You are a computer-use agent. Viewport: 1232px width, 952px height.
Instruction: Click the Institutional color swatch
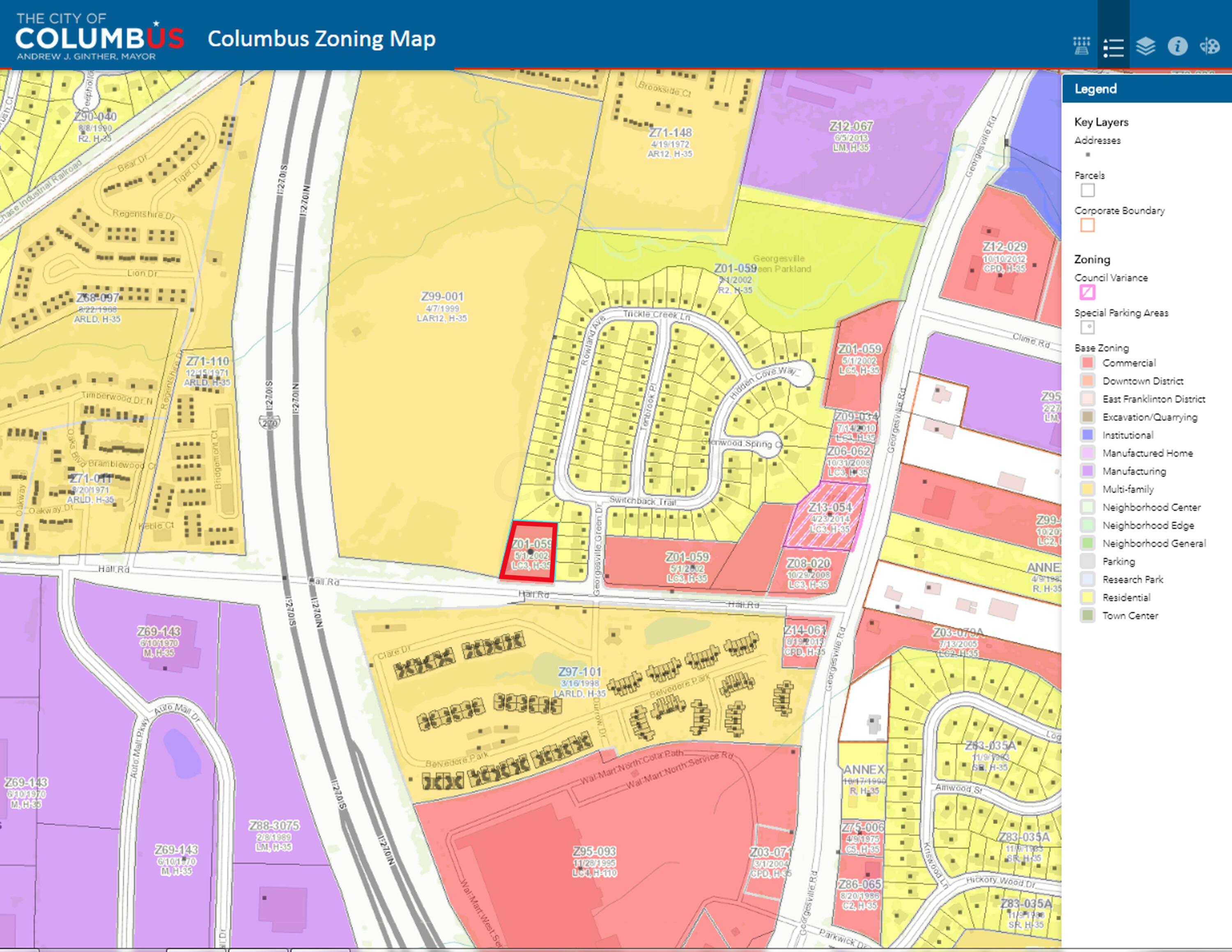point(1087,435)
